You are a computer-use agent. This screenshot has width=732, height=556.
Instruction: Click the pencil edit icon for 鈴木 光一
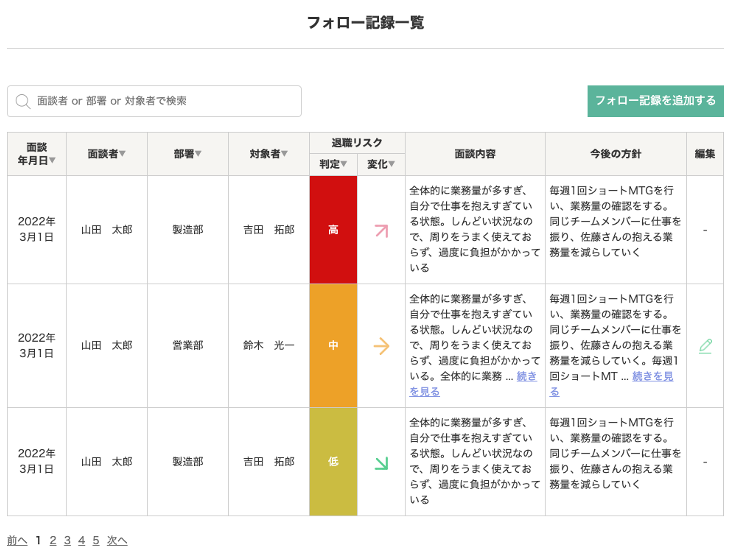705,346
